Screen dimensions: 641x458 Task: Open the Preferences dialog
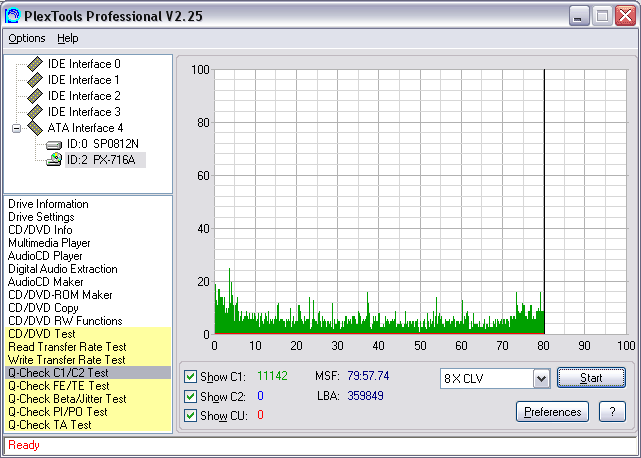coord(552,412)
